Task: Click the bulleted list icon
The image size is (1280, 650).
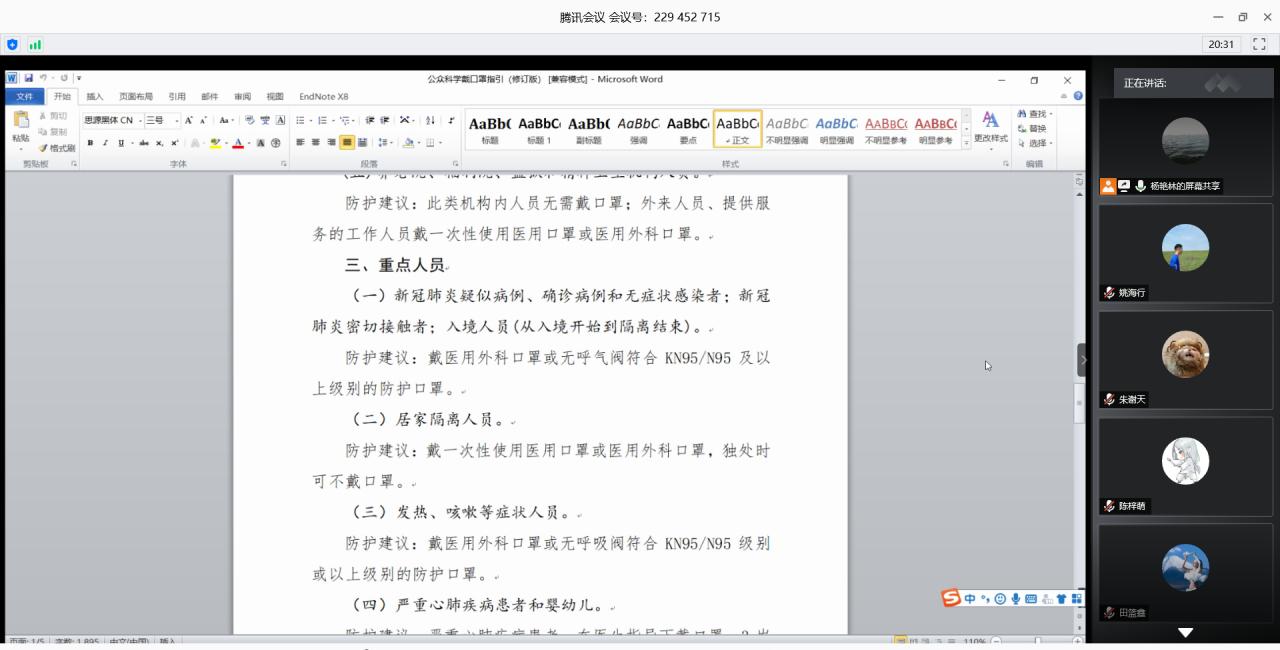Action: pos(300,120)
